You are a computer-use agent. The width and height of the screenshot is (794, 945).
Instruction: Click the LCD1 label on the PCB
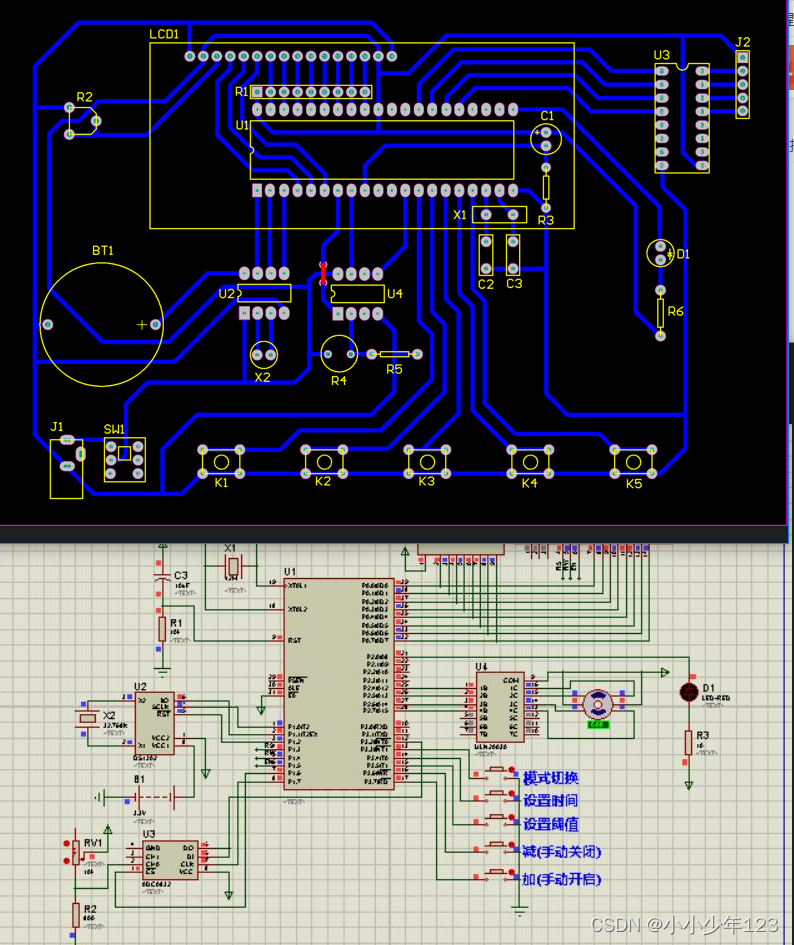click(164, 34)
